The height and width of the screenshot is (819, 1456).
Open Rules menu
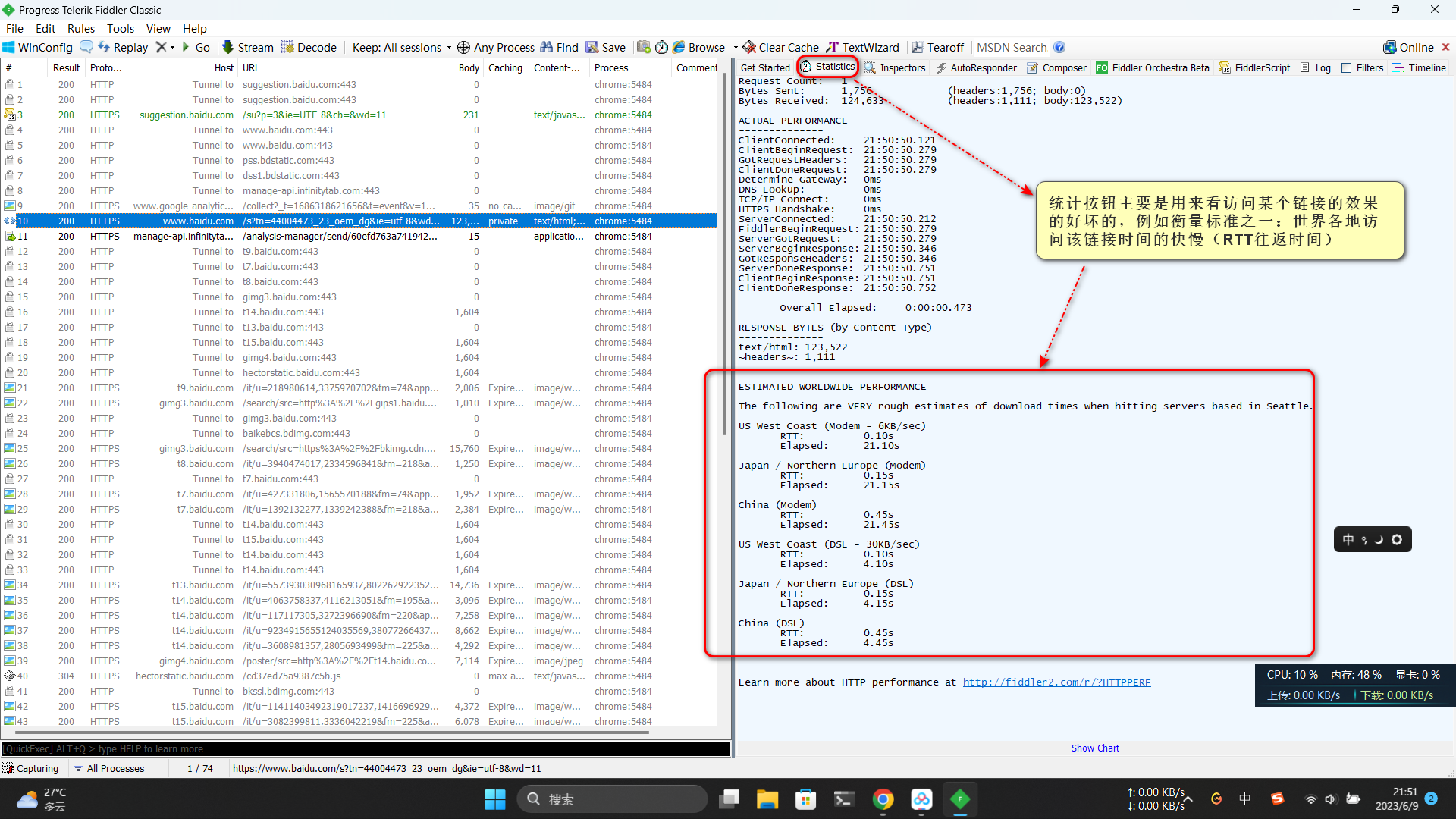point(80,28)
